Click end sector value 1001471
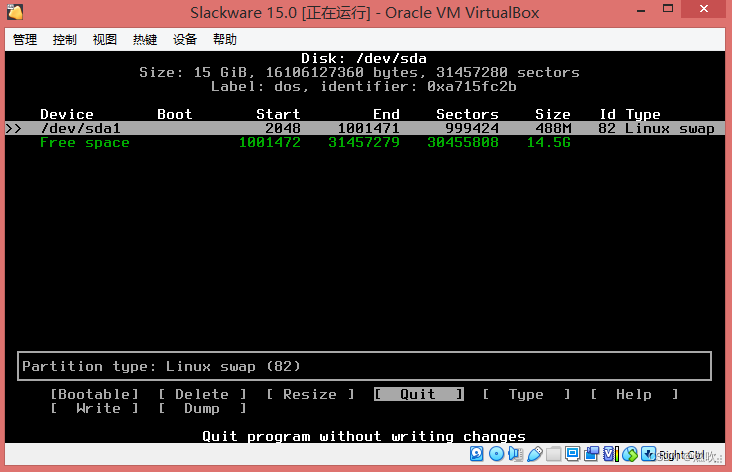Image resolution: width=732 pixels, height=472 pixels. point(368,128)
